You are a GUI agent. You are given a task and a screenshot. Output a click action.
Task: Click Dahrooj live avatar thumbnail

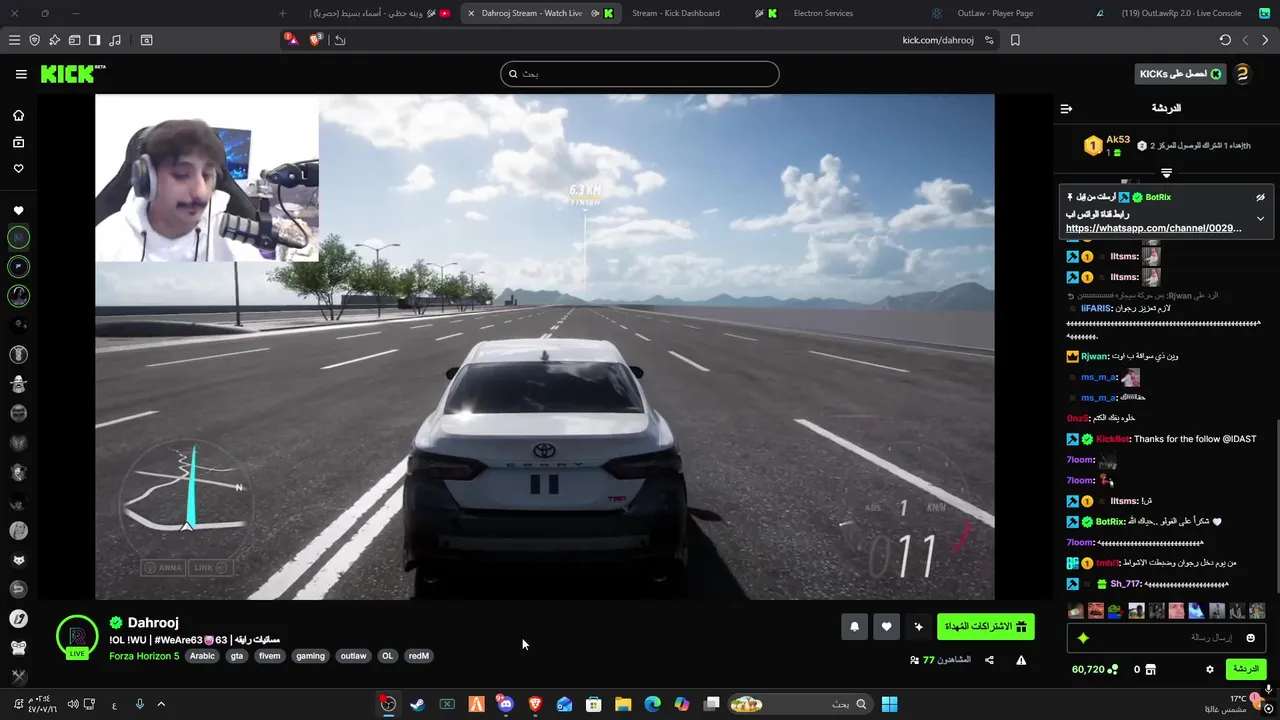77,637
